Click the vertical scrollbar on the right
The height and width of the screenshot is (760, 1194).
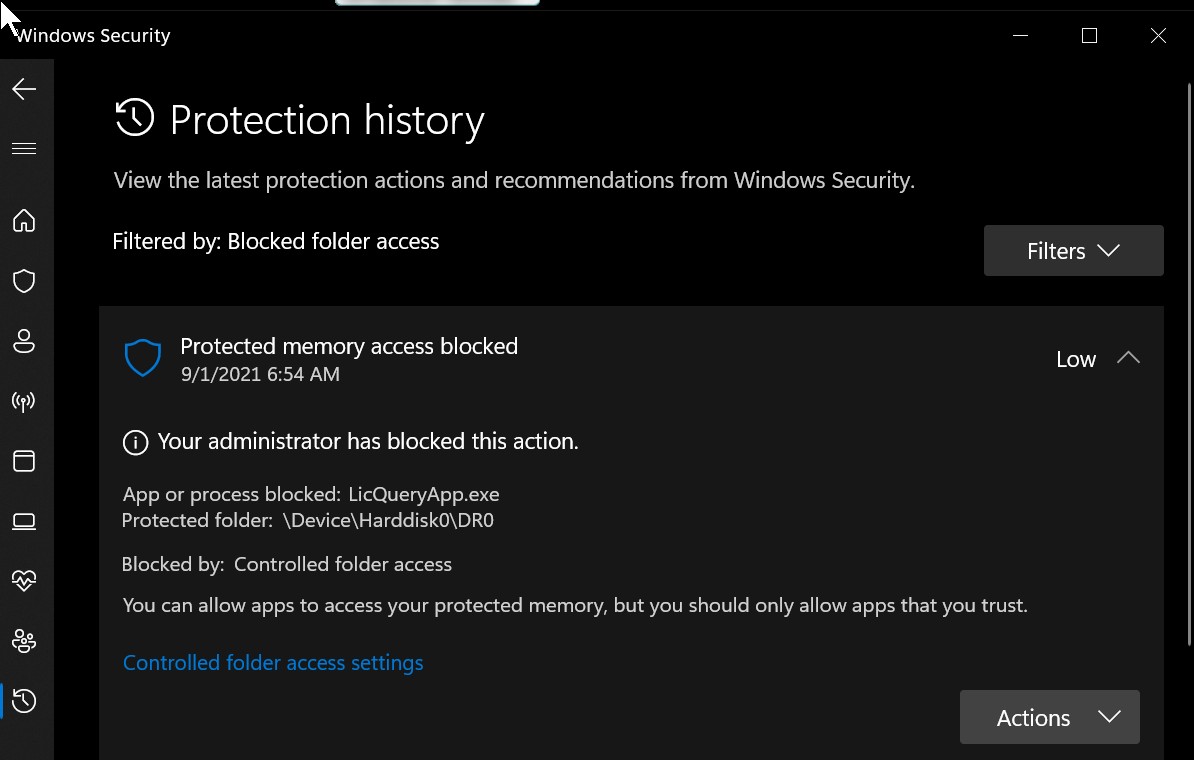[1189, 366]
